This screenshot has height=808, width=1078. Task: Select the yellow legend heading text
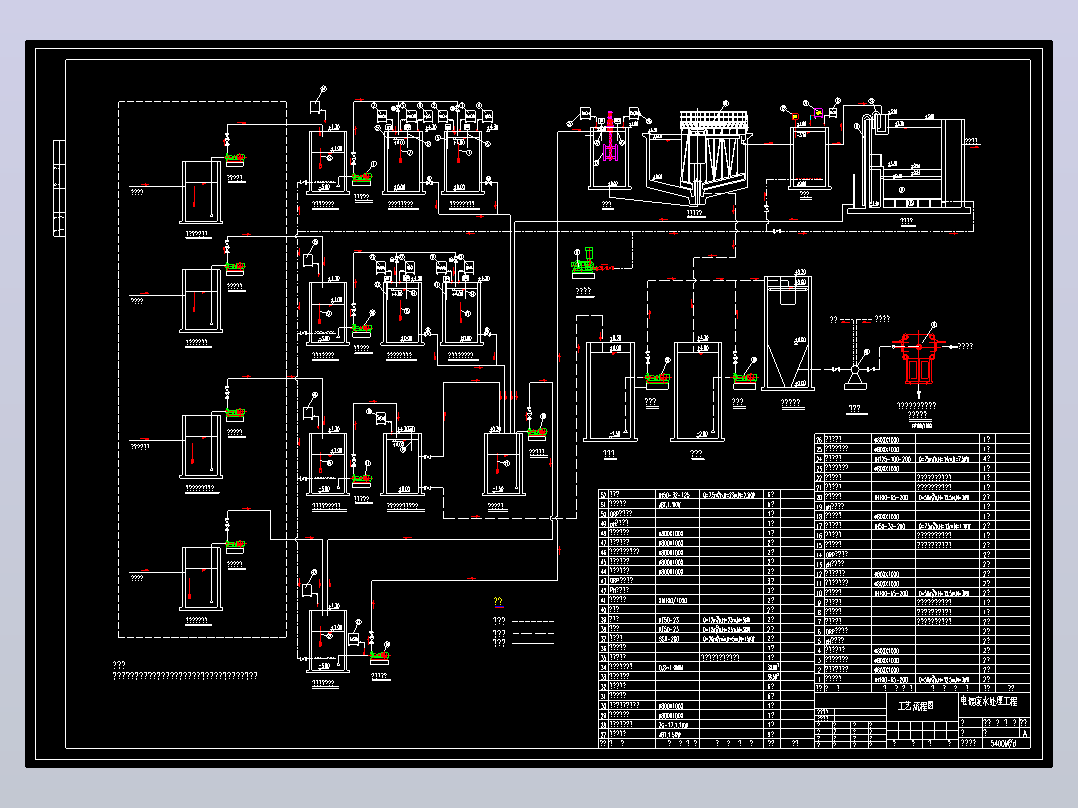click(498, 602)
